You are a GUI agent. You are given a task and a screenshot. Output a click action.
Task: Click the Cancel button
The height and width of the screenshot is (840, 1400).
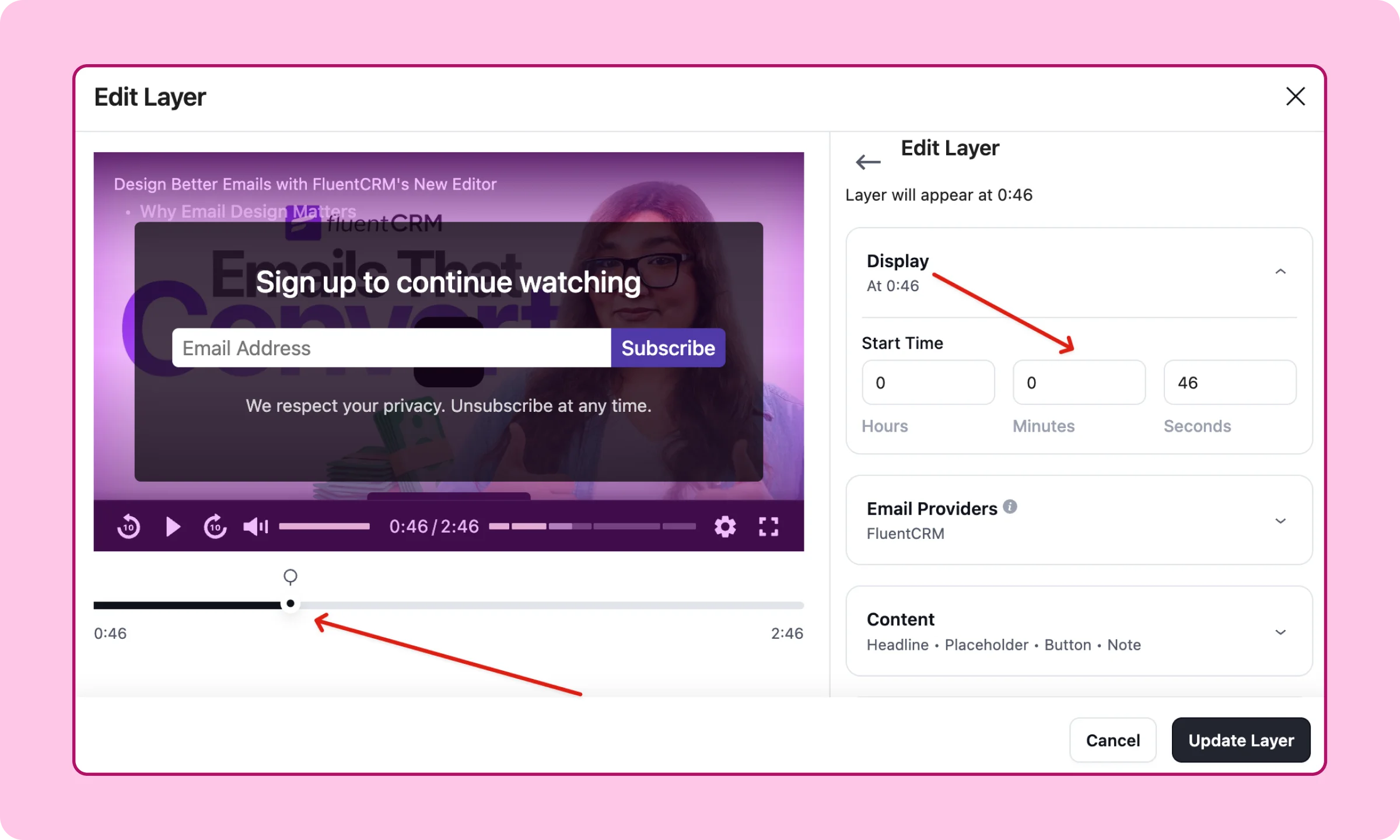pos(1112,740)
